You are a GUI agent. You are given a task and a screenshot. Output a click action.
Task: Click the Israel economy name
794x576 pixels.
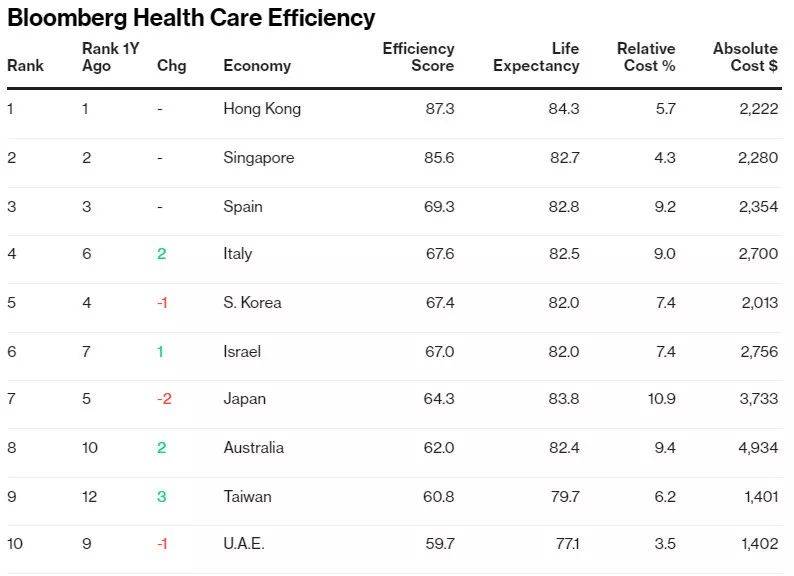[x=242, y=351]
